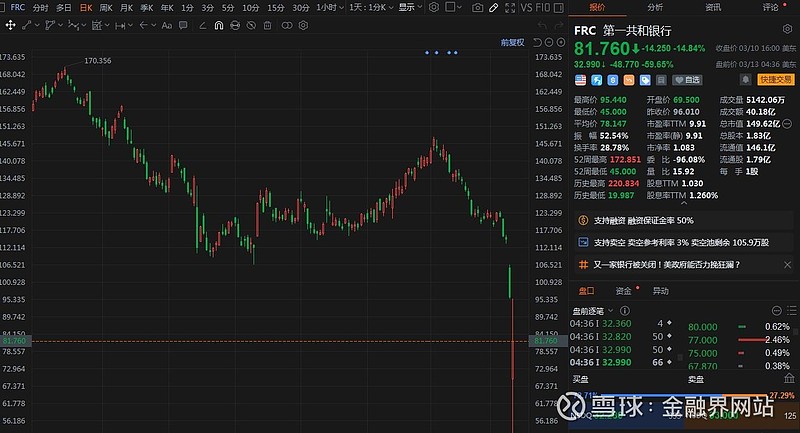This screenshot has height=433, width=800.
Task: Select the angle measurement drawing tool
Action: (x=203, y=26)
